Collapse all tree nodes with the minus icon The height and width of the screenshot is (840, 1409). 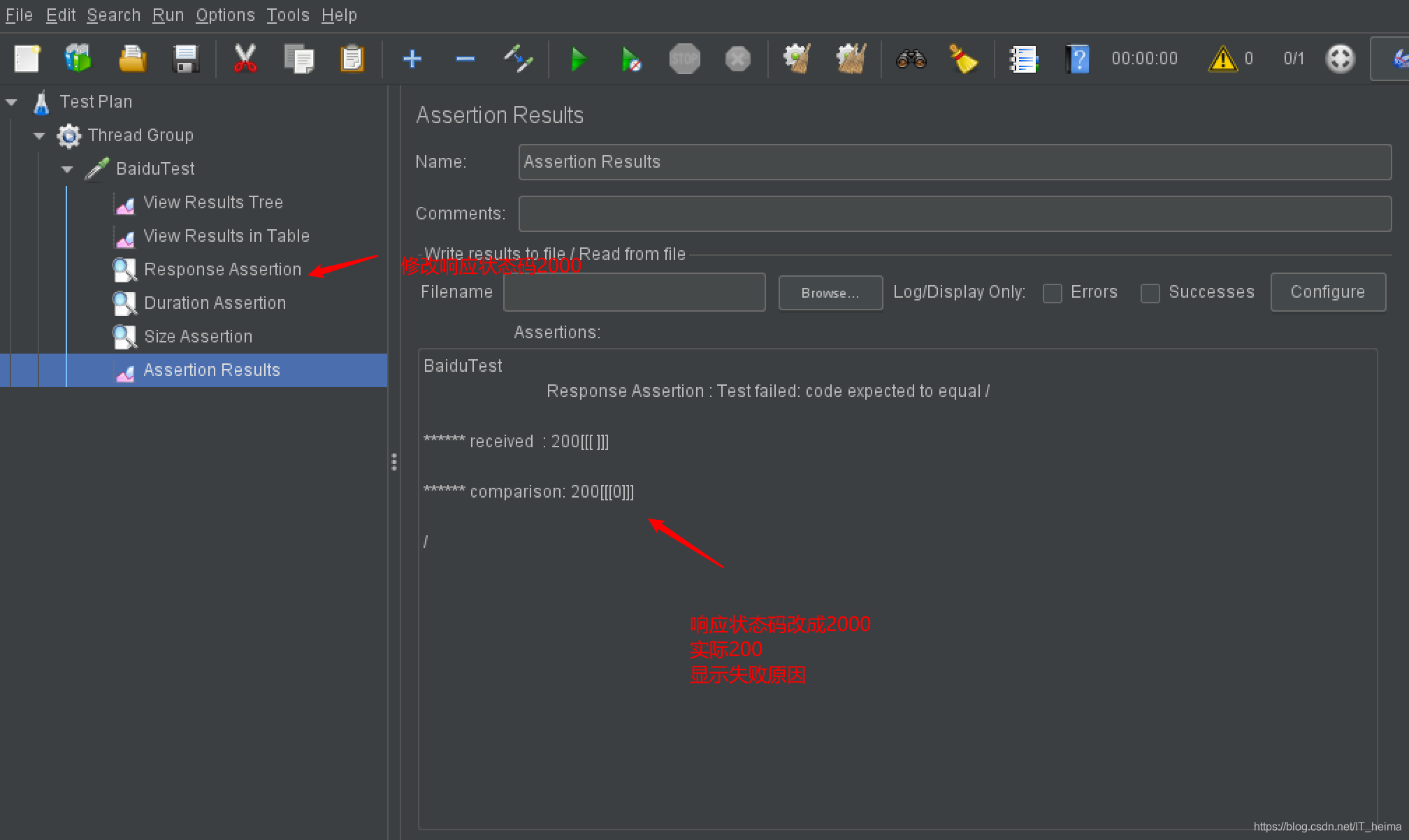click(x=465, y=59)
